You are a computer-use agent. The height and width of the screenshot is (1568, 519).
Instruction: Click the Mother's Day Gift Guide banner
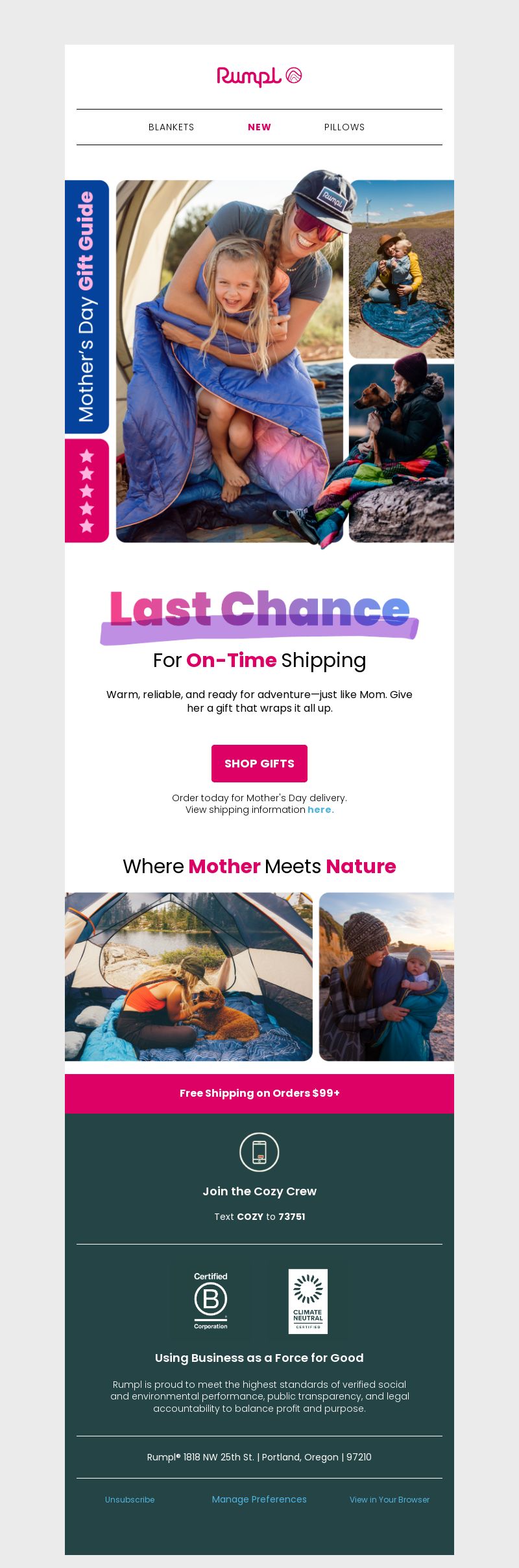point(87,307)
